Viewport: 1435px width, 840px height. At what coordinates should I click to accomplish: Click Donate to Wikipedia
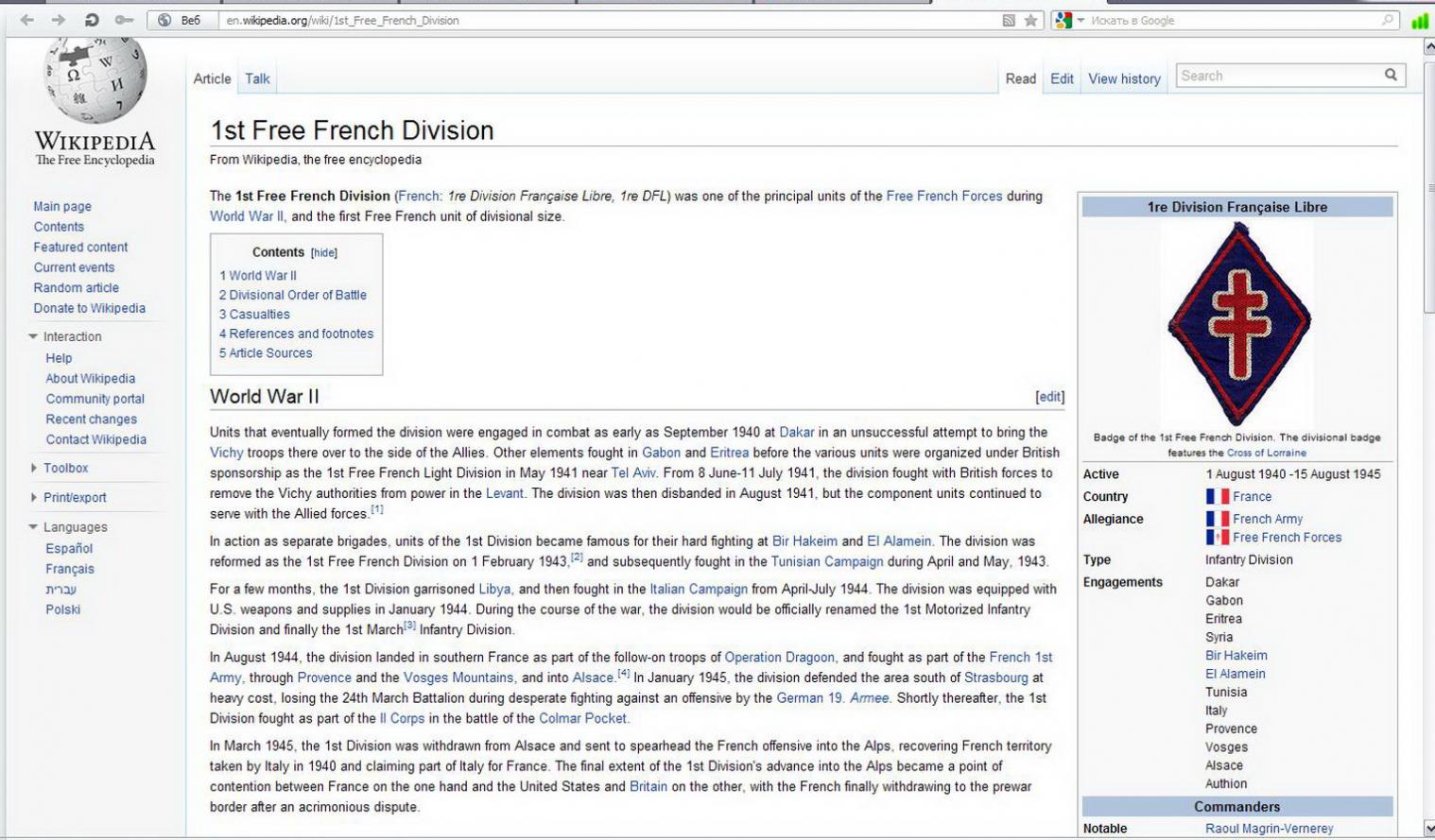click(89, 308)
